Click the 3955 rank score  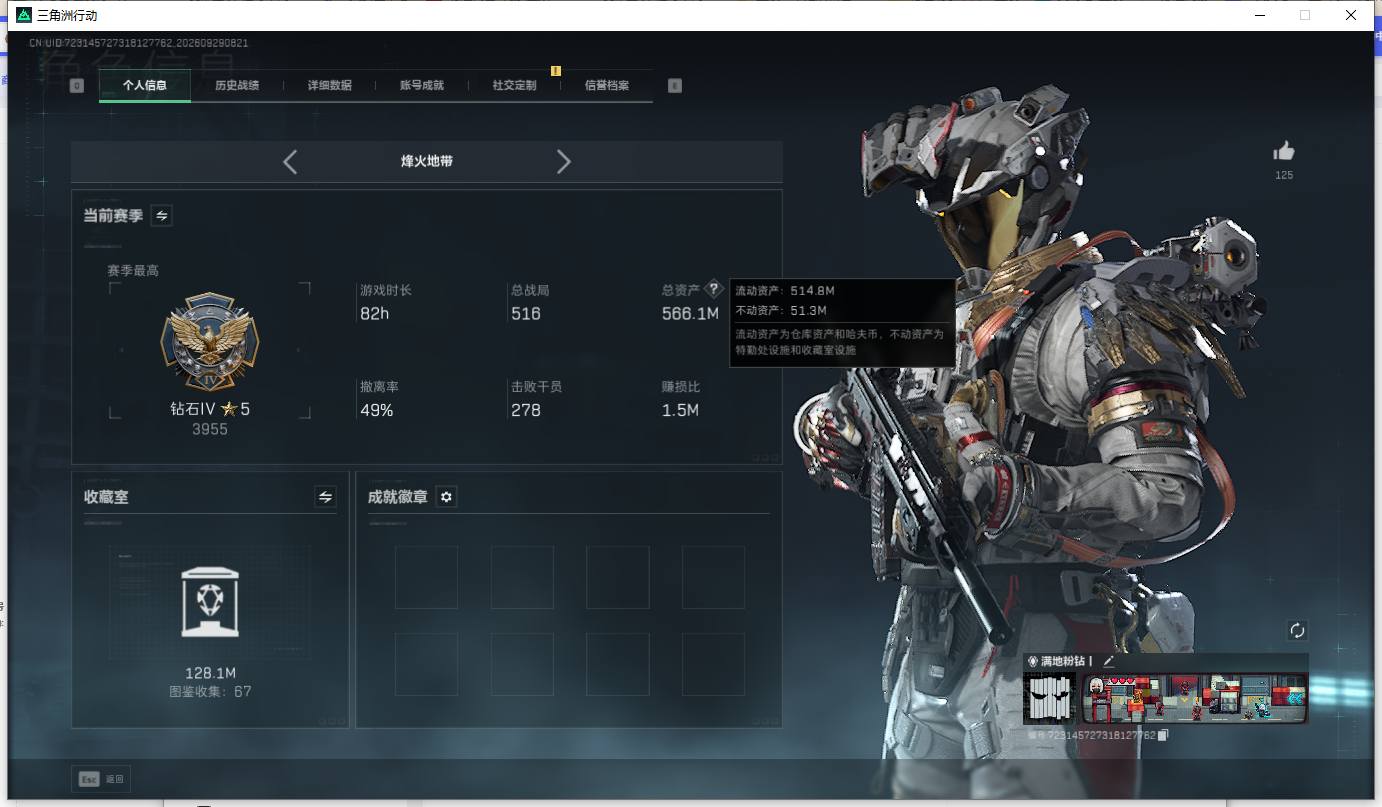click(210, 429)
